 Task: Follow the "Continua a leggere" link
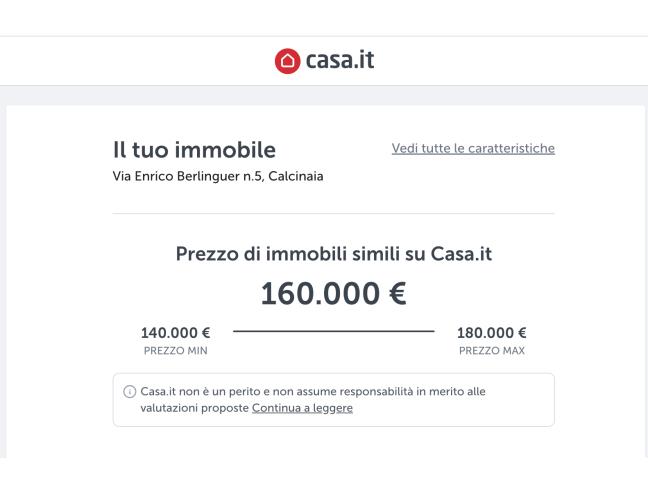click(302, 409)
